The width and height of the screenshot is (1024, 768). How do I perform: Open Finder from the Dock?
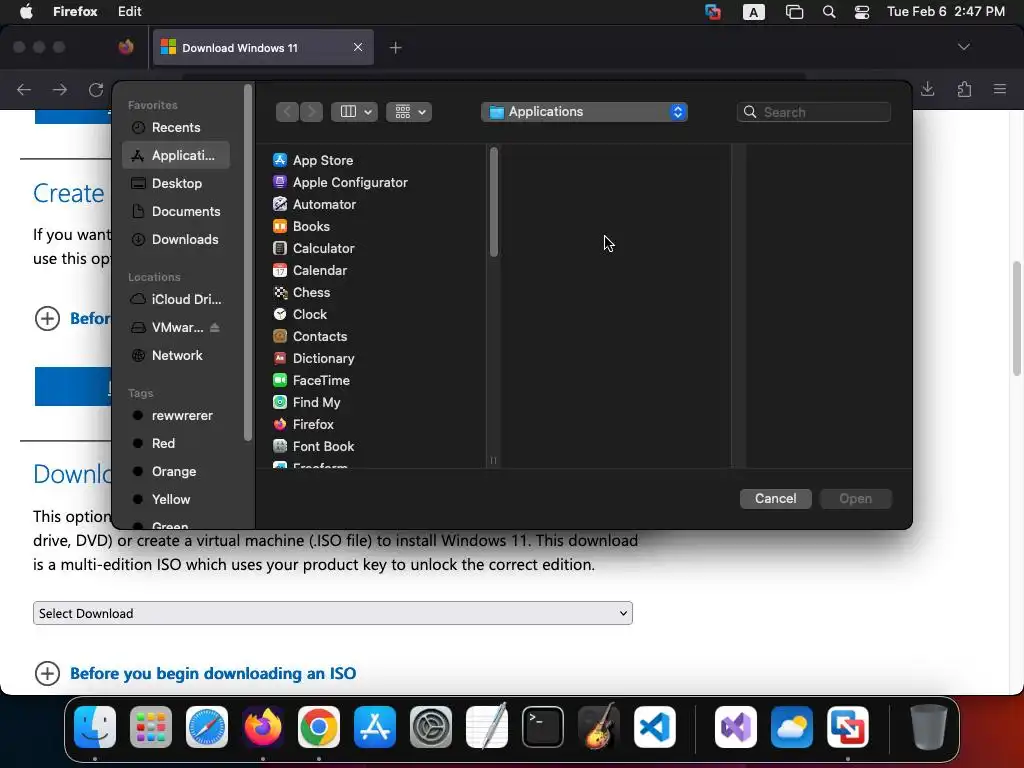(x=95, y=727)
